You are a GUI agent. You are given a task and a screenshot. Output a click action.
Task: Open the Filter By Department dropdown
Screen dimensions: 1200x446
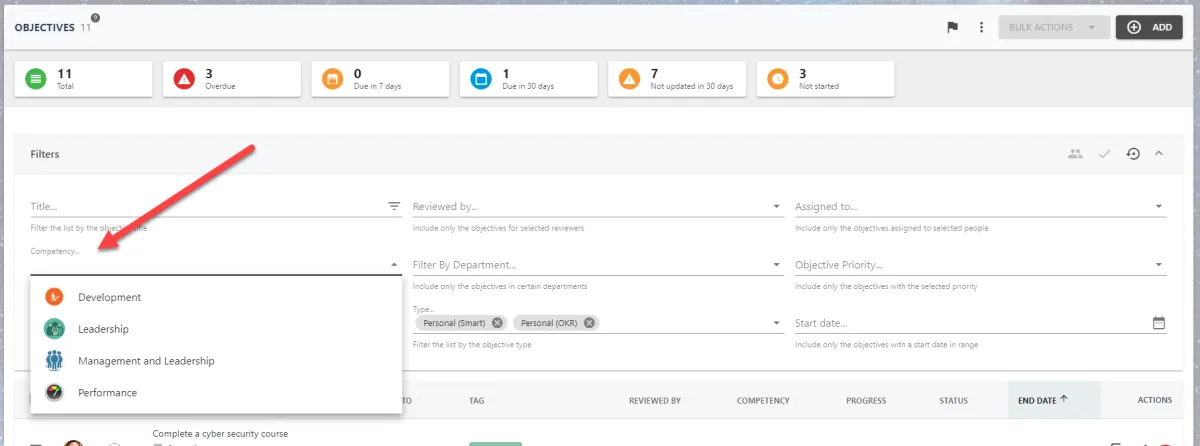pyautogui.click(x=597, y=265)
